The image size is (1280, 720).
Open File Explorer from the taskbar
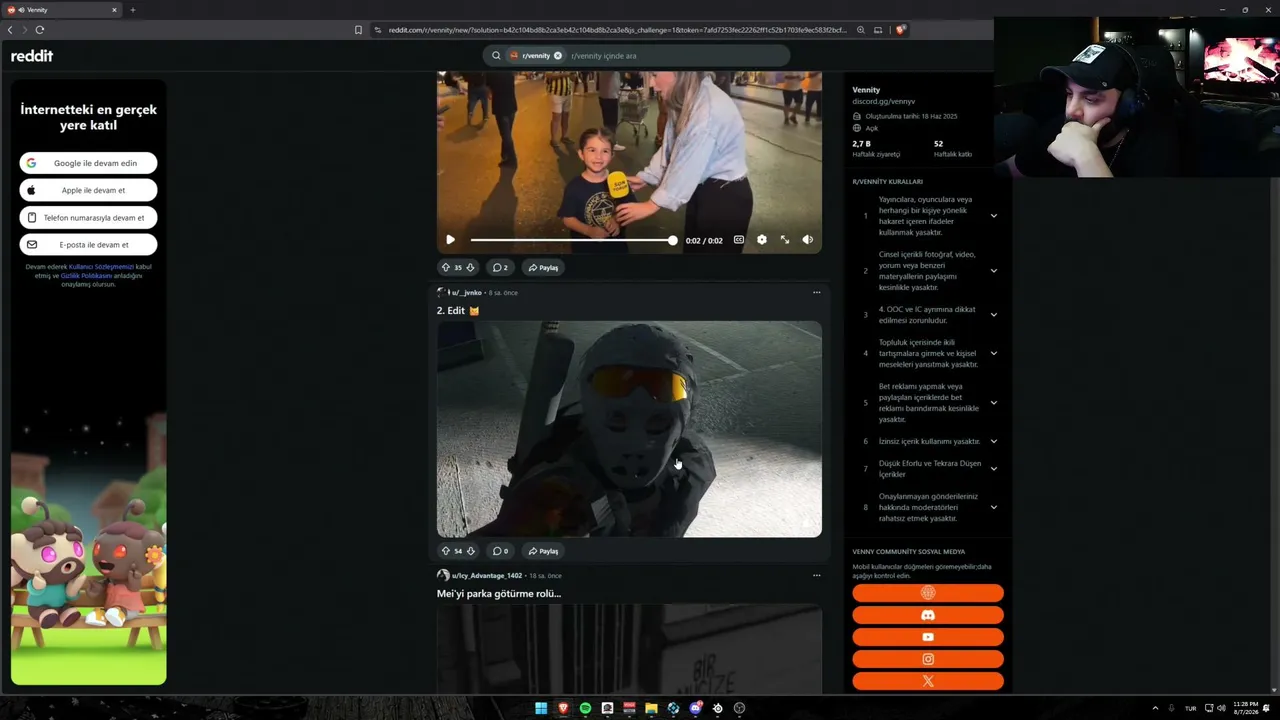tap(651, 708)
